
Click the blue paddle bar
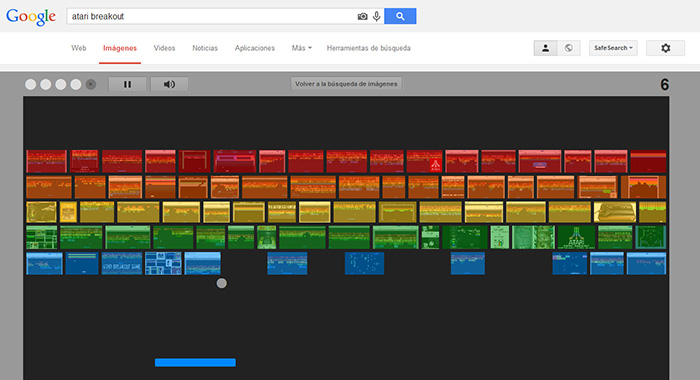(195, 362)
